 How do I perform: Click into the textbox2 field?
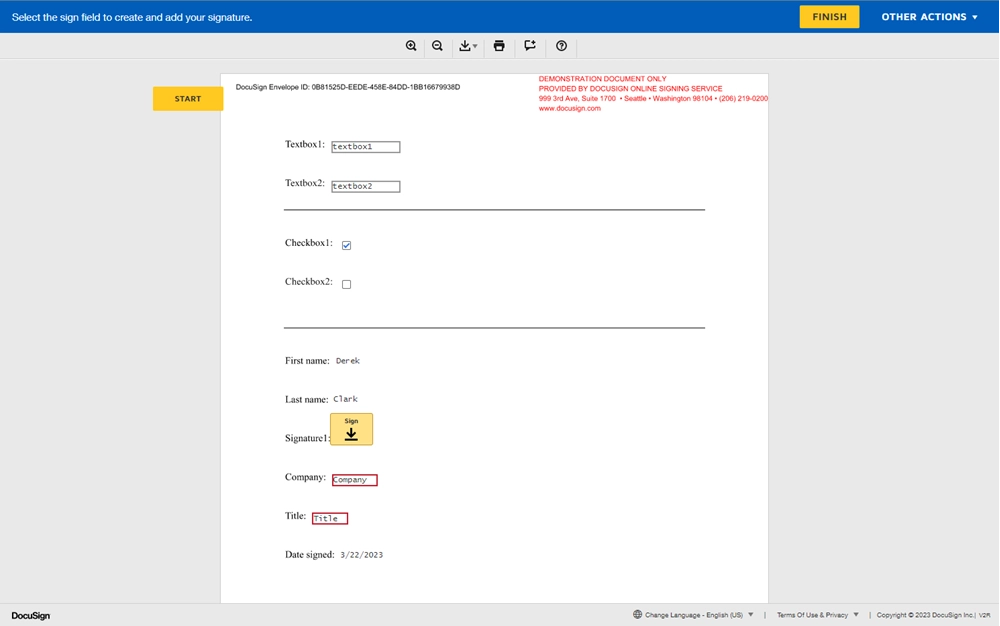(365, 186)
